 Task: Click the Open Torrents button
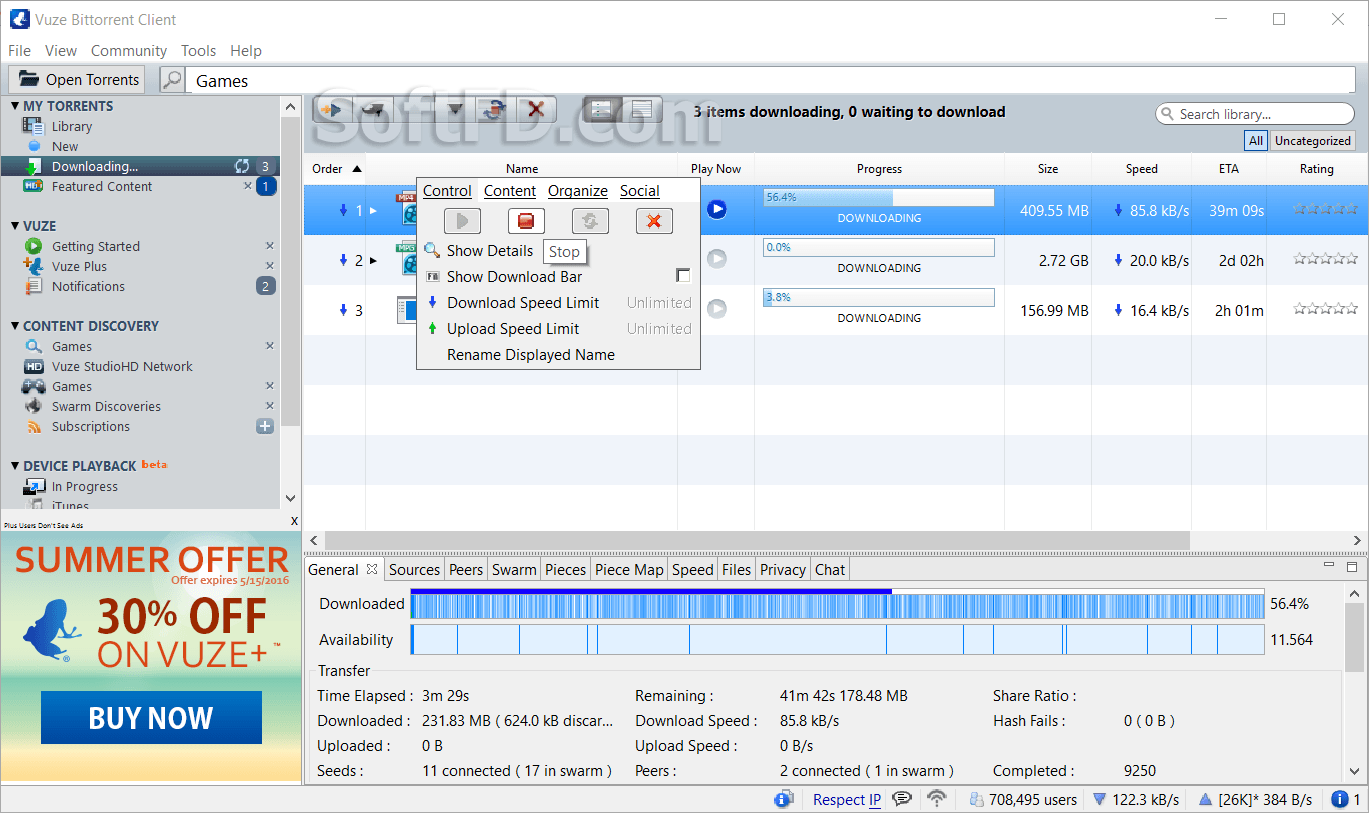tap(76, 80)
